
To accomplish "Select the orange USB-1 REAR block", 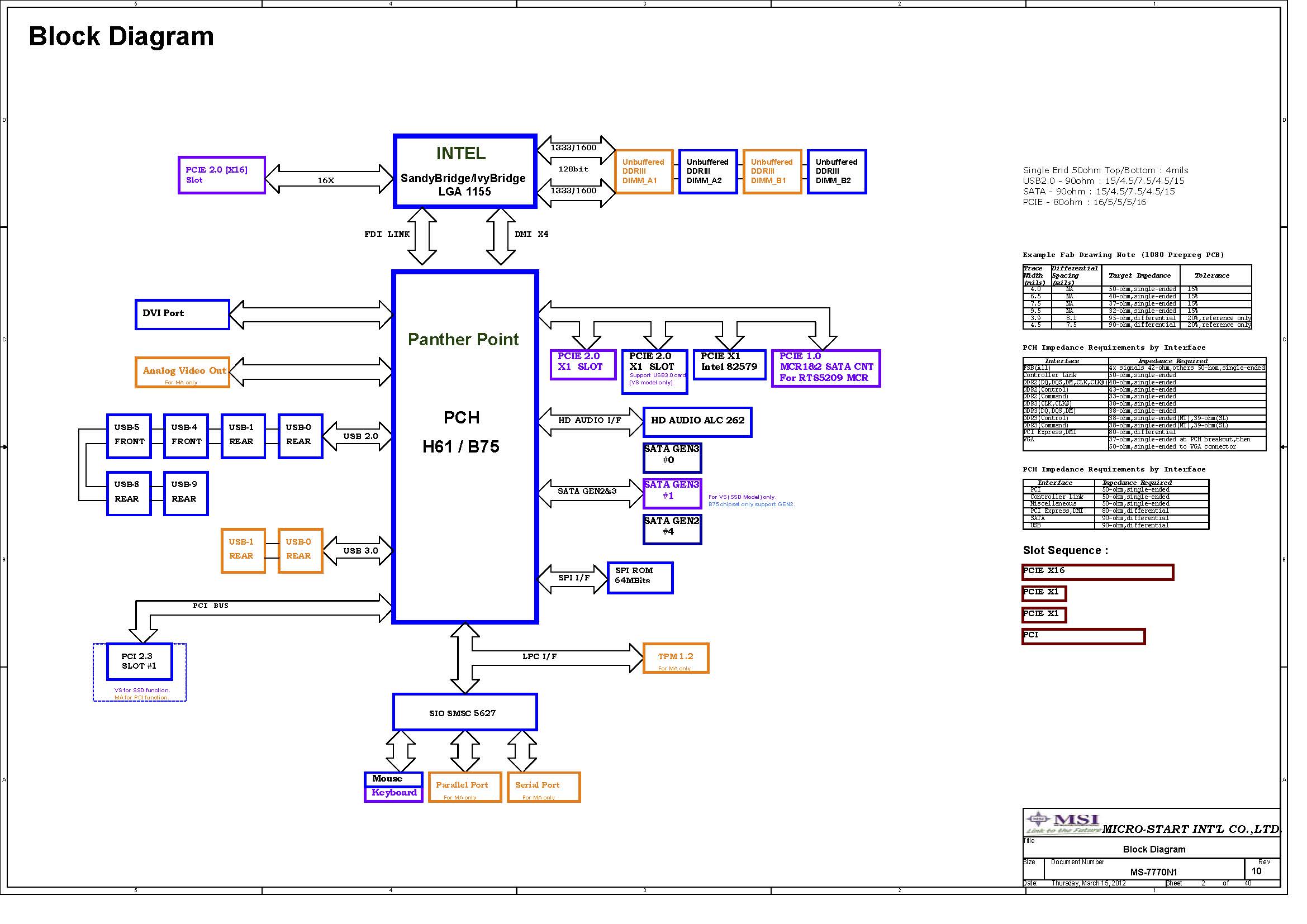I will tap(243, 551).
